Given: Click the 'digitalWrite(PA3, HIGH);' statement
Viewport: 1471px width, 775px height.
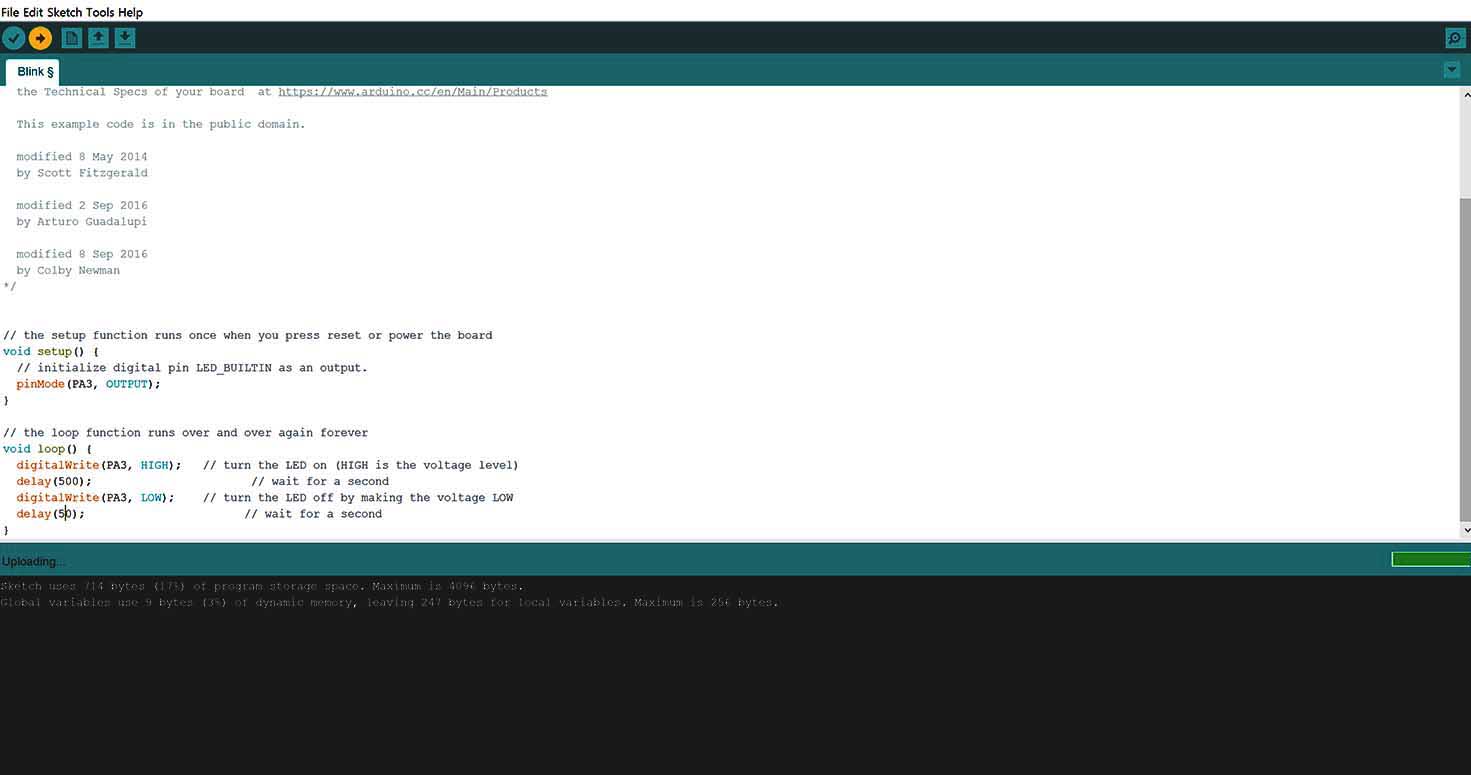Looking at the screenshot, I should (99, 465).
